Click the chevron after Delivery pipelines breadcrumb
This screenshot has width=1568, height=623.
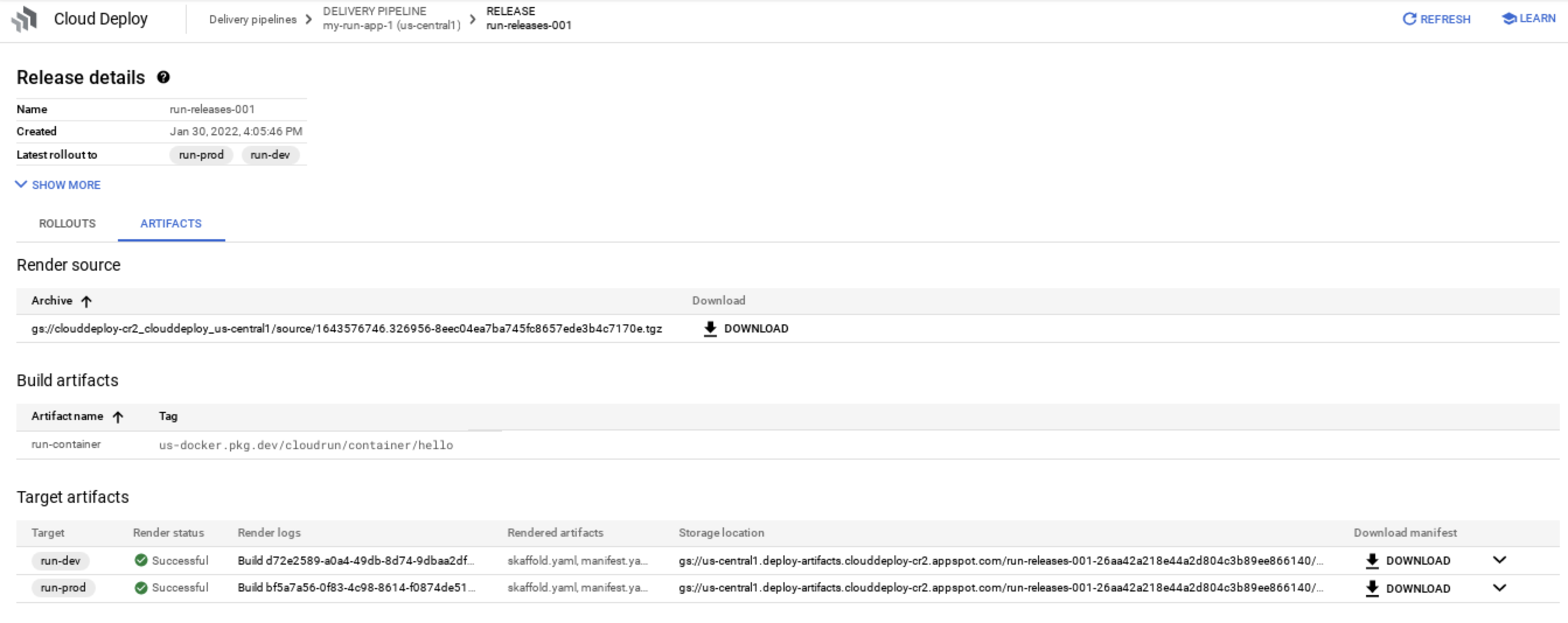(x=309, y=19)
